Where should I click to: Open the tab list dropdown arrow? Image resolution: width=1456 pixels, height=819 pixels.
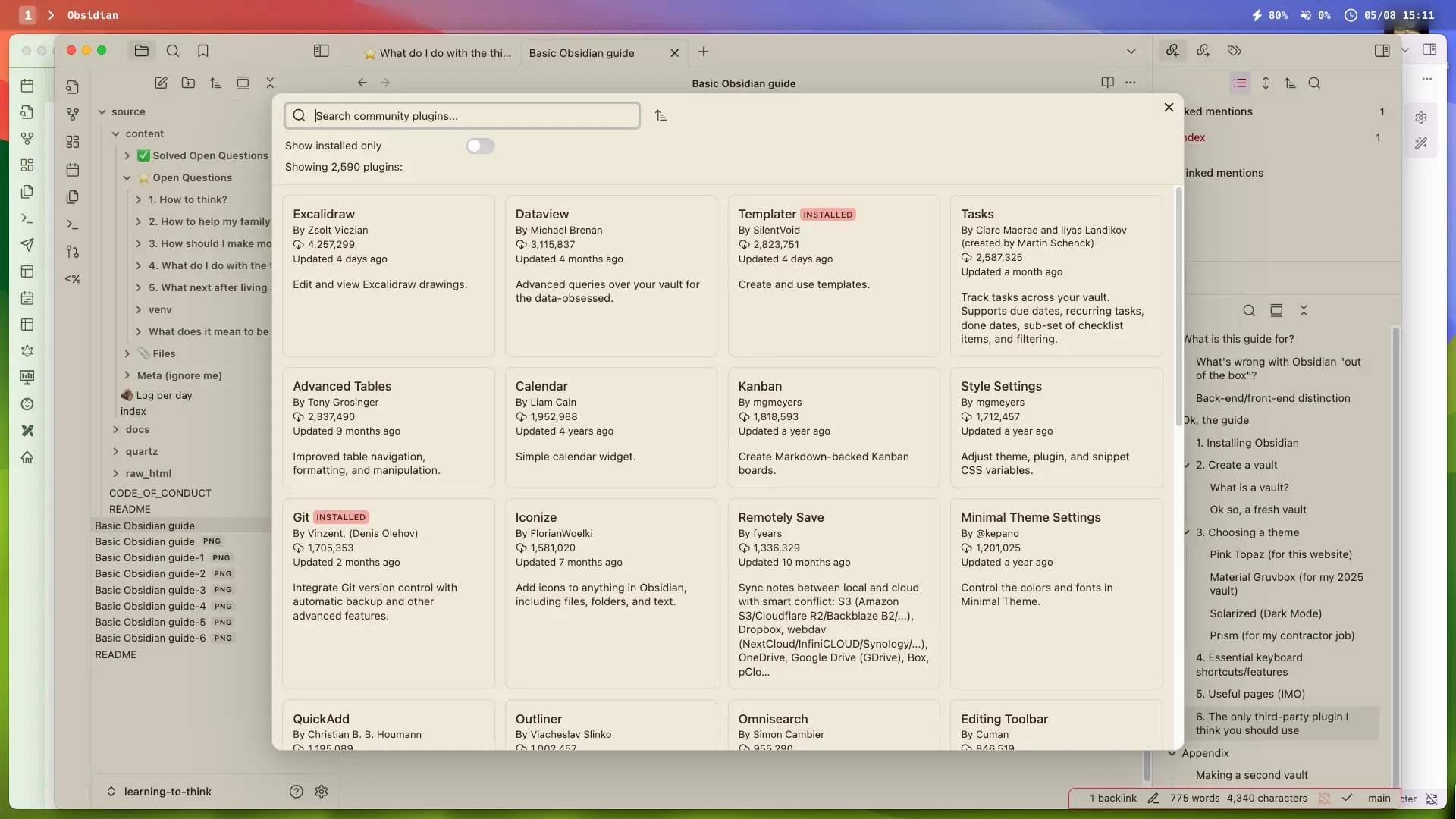(1131, 52)
